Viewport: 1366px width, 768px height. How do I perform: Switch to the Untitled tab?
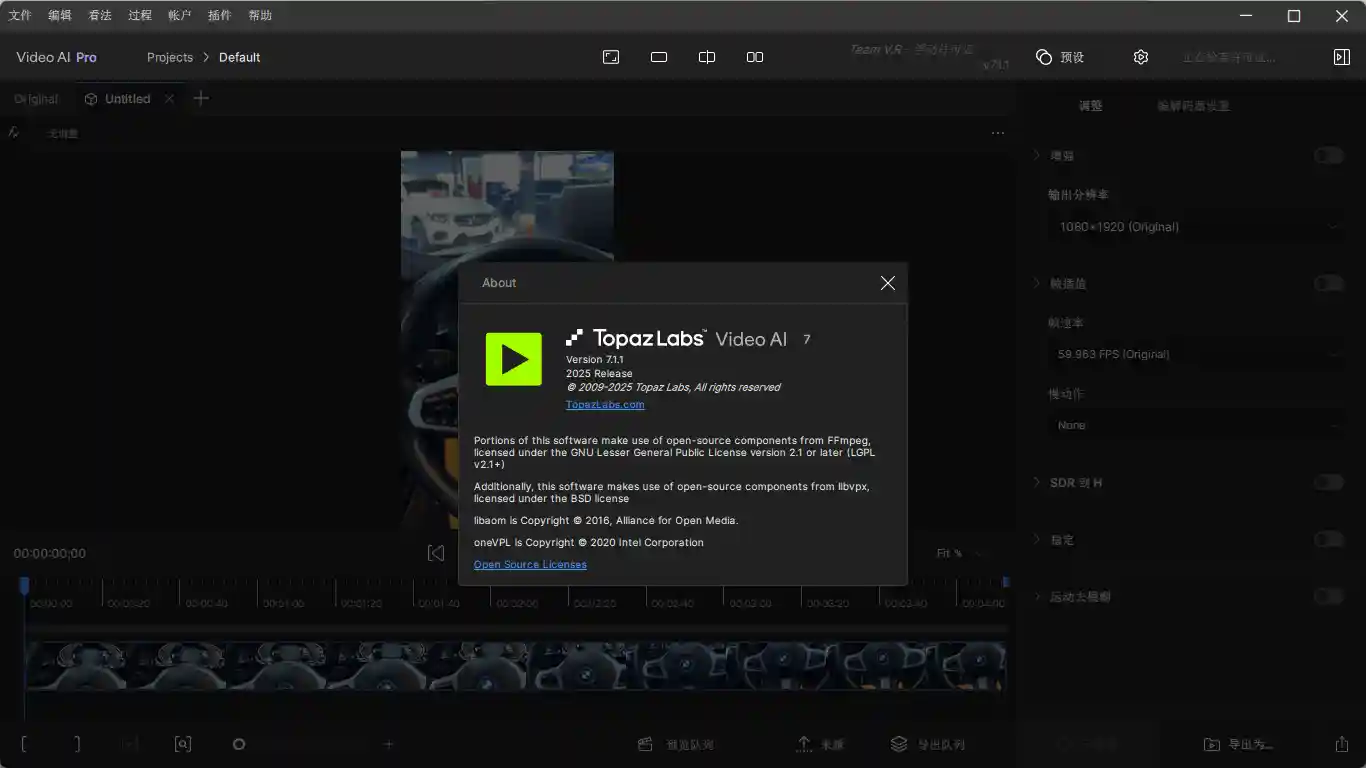coord(127,99)
